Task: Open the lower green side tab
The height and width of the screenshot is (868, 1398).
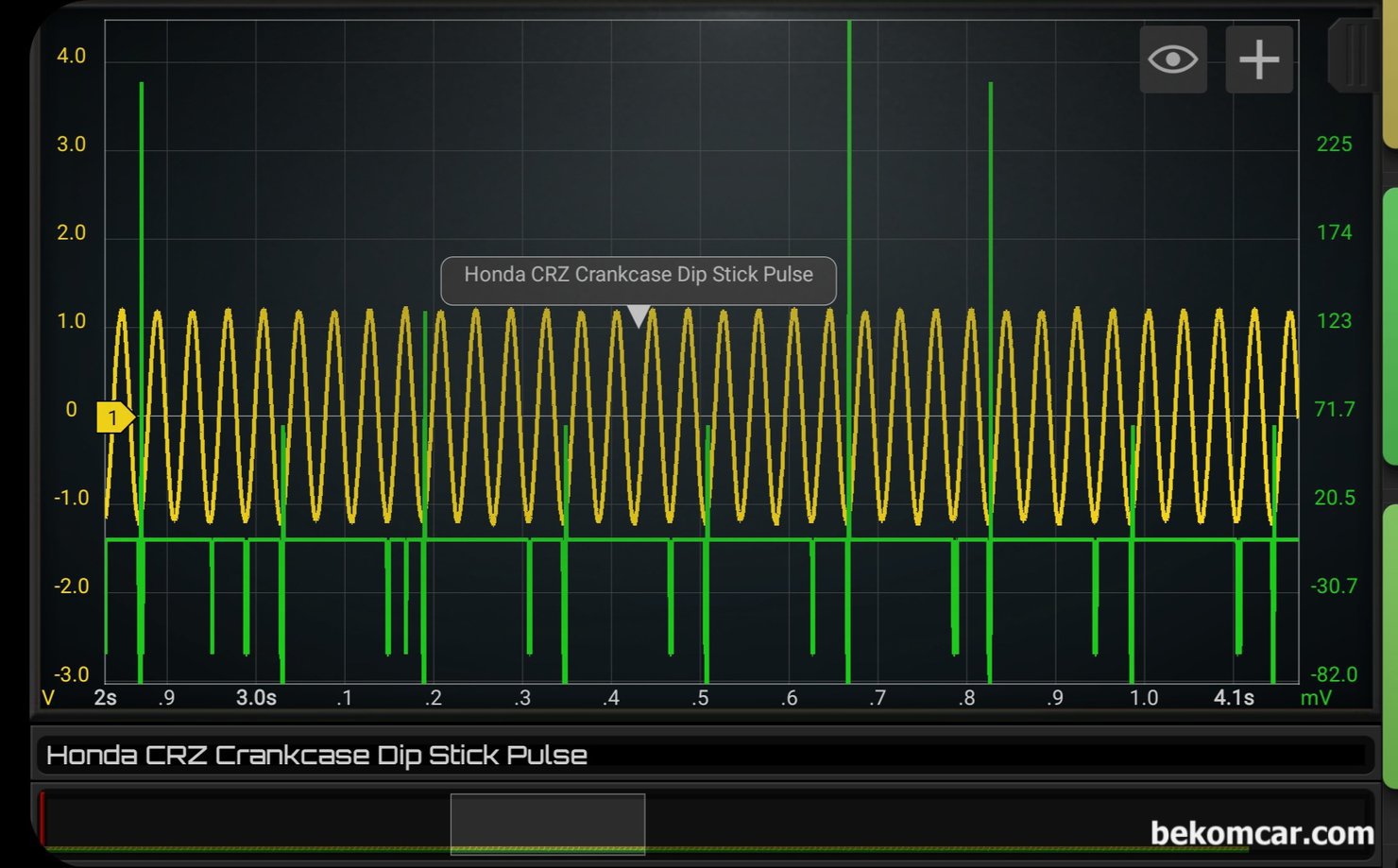Action: [1389, 647]
